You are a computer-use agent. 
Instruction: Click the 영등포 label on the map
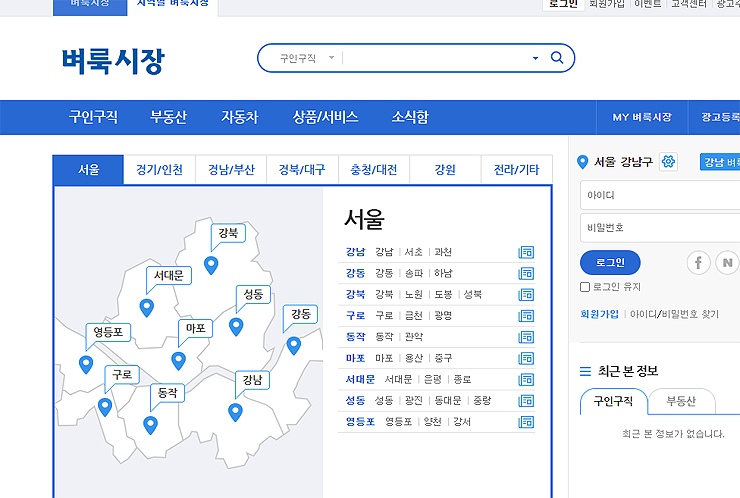[108, 332]
